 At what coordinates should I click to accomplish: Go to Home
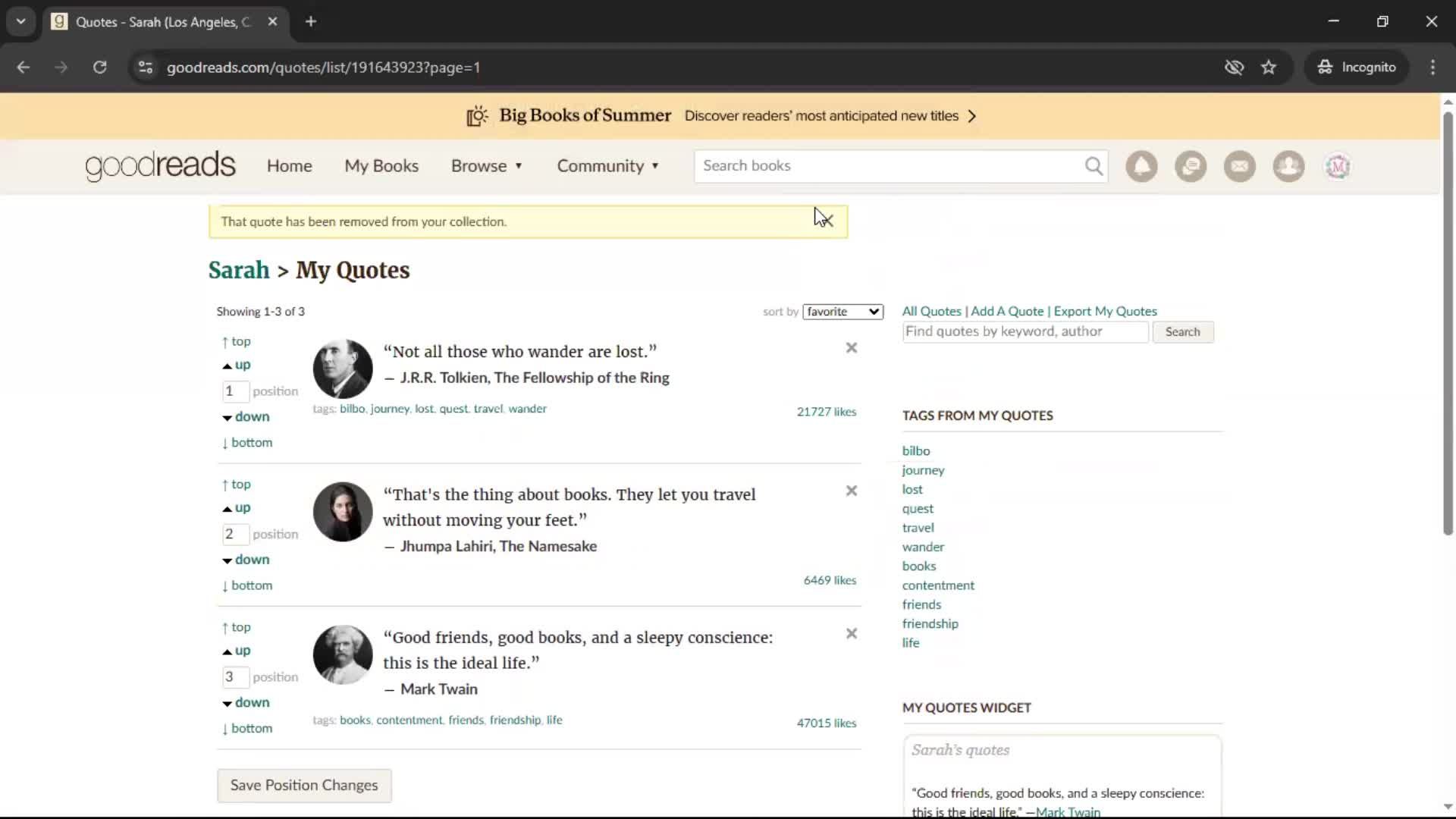[289, 166]
